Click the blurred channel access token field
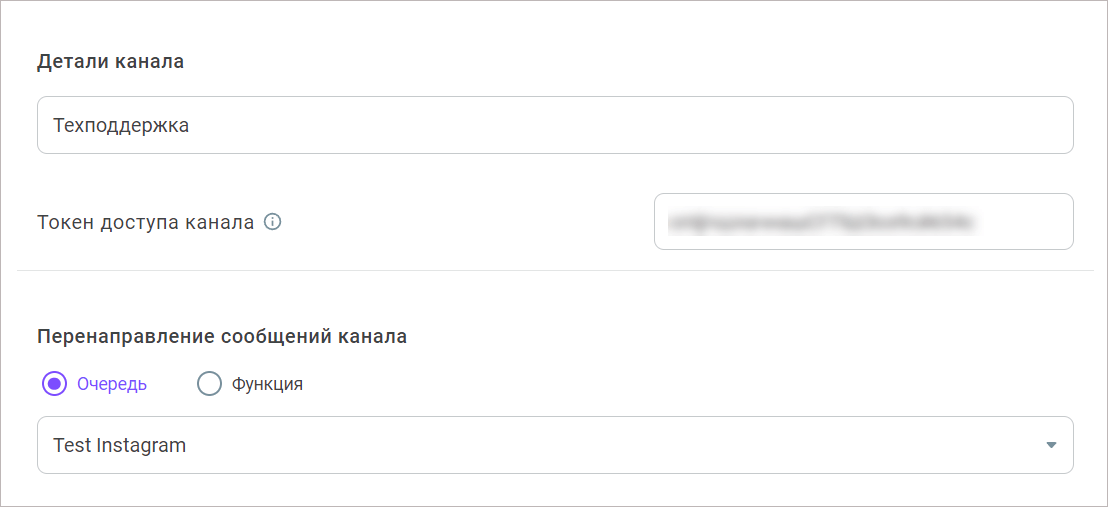 864,221
